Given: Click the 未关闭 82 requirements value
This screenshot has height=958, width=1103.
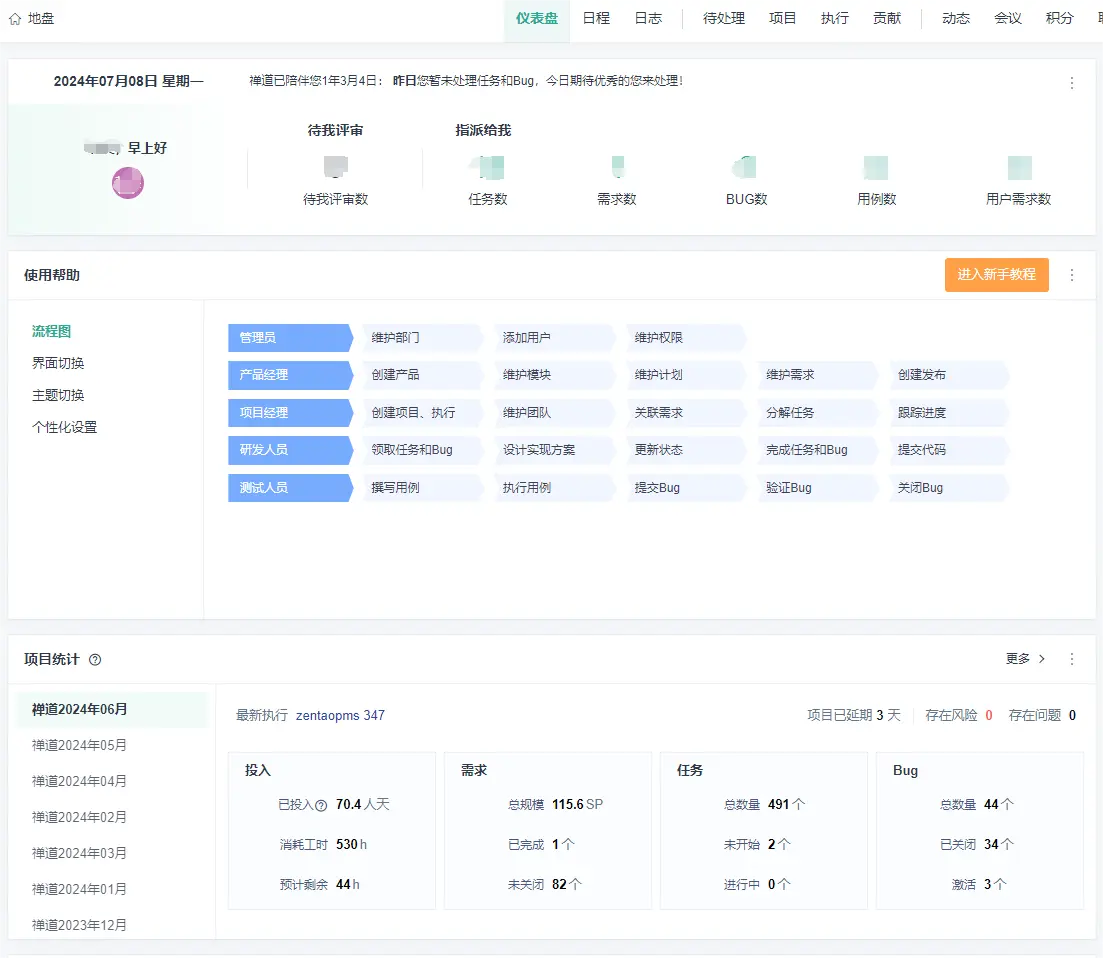Looking at the screenshot, I should 559,884.
